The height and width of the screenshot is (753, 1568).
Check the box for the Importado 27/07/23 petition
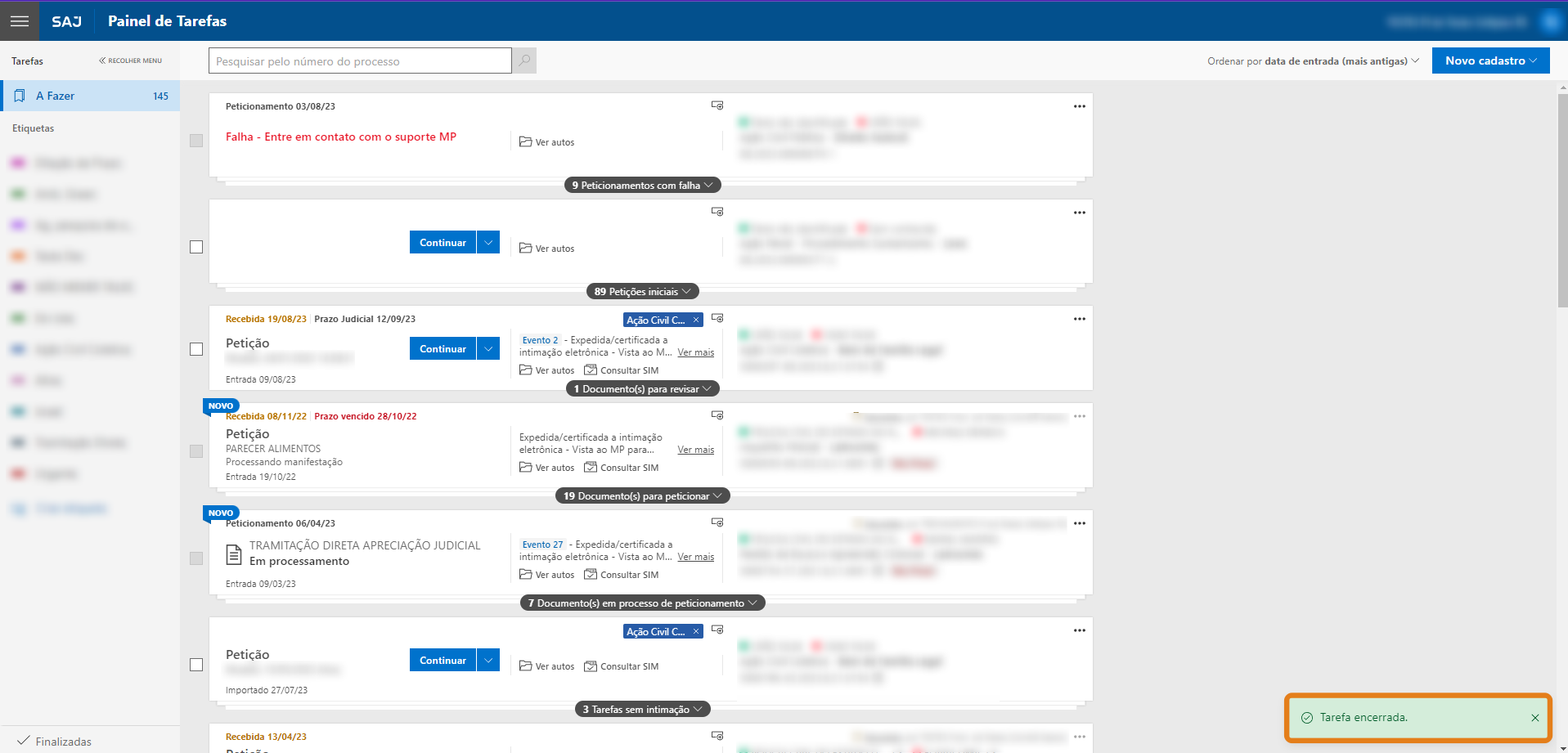click(x=196, y=665)
